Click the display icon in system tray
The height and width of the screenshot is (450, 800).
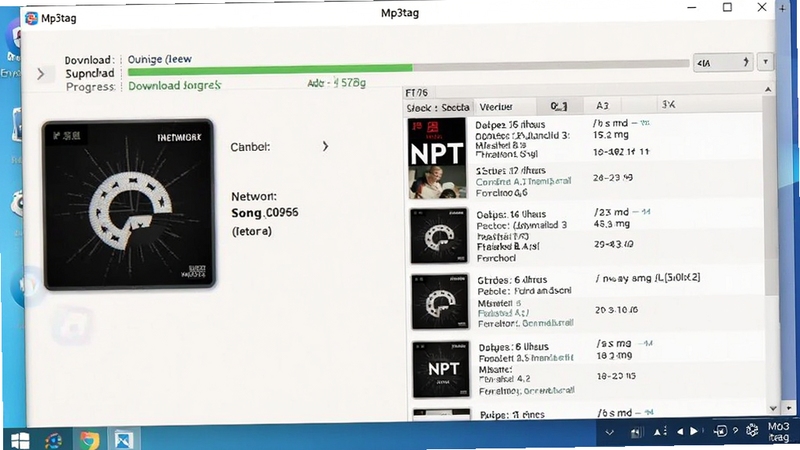coord(720,431)
